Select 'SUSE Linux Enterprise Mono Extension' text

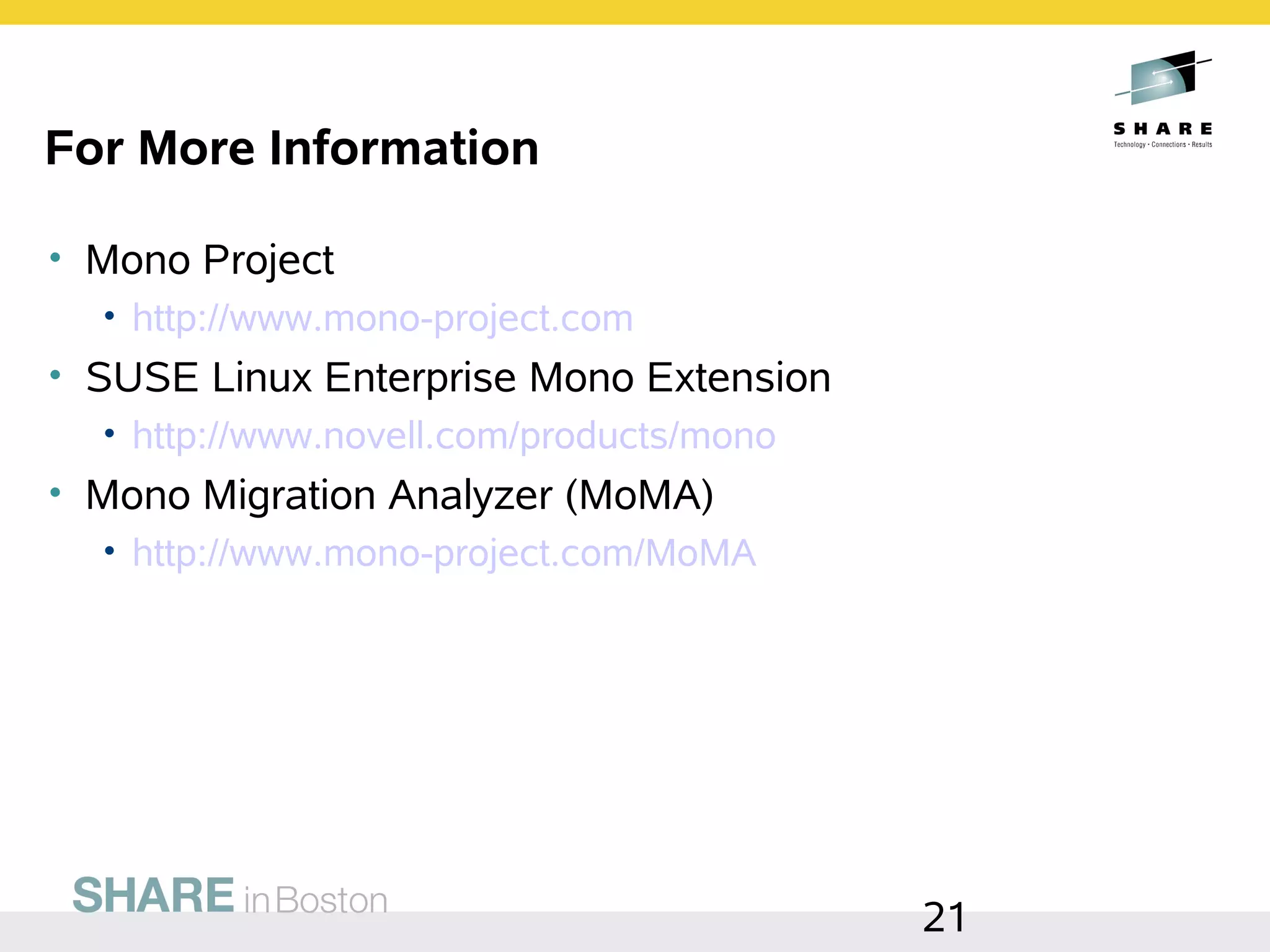tap(458, 377)
